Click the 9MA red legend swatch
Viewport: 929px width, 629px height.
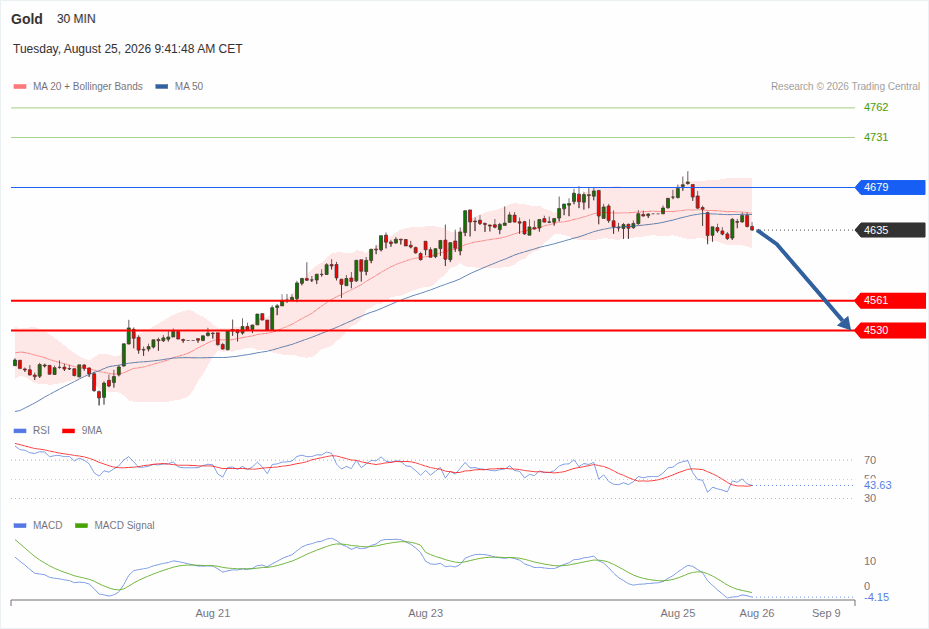pyautogui.click(x=68, y=431)
